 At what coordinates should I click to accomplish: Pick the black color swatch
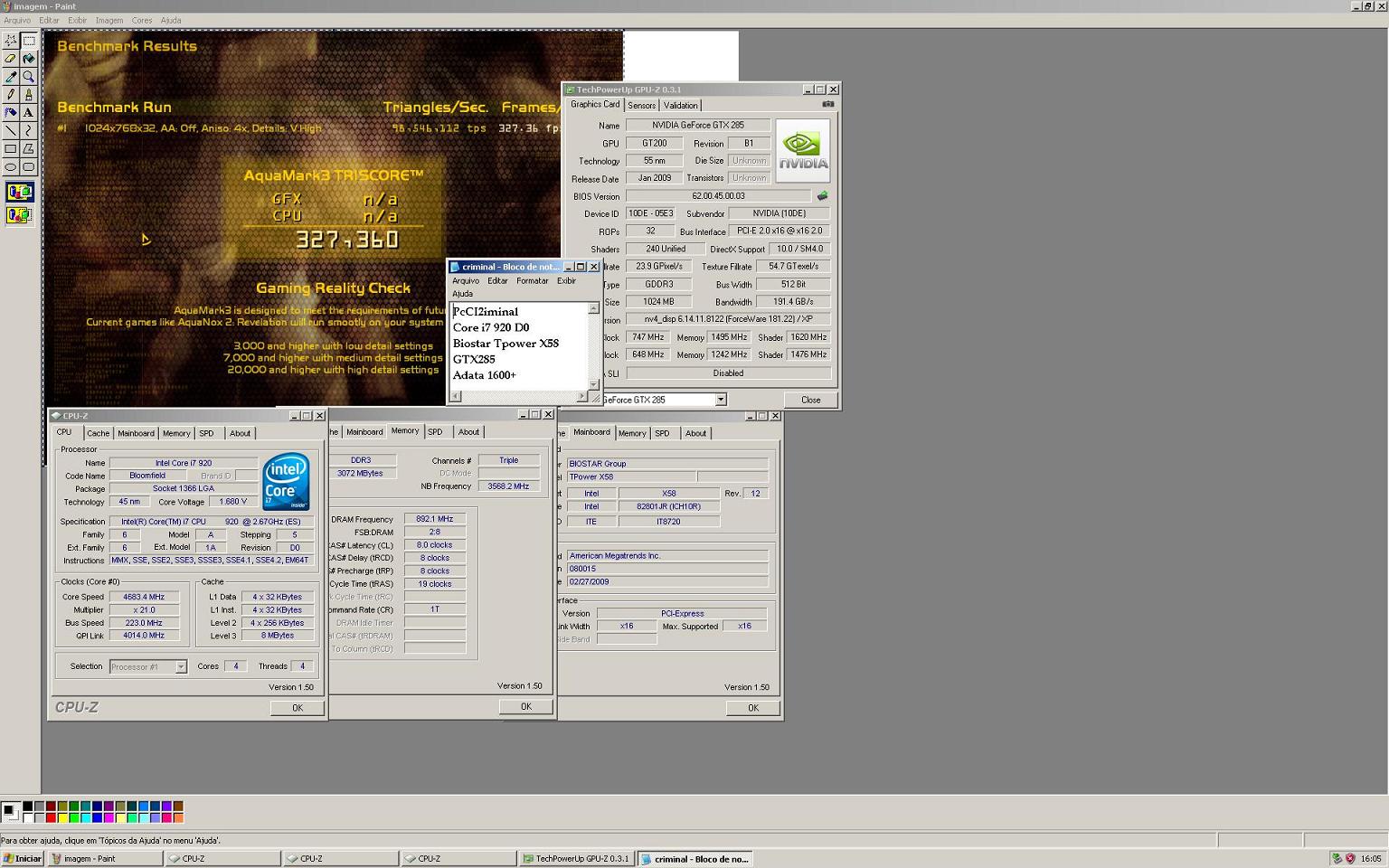coord(27,807)
